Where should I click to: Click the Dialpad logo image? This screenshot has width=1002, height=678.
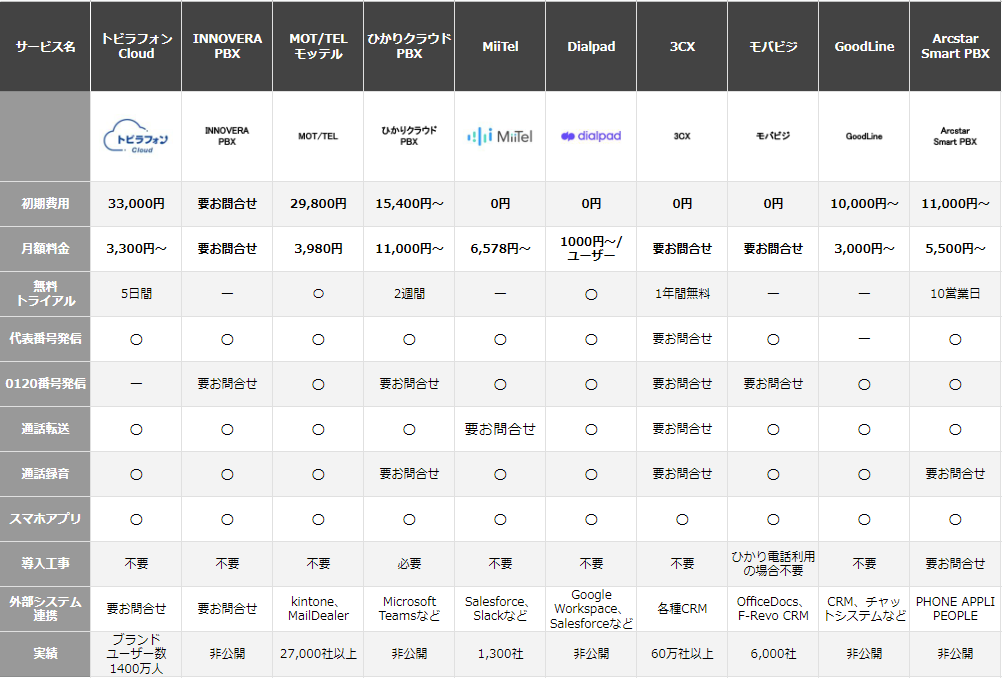tap(591, 136)
